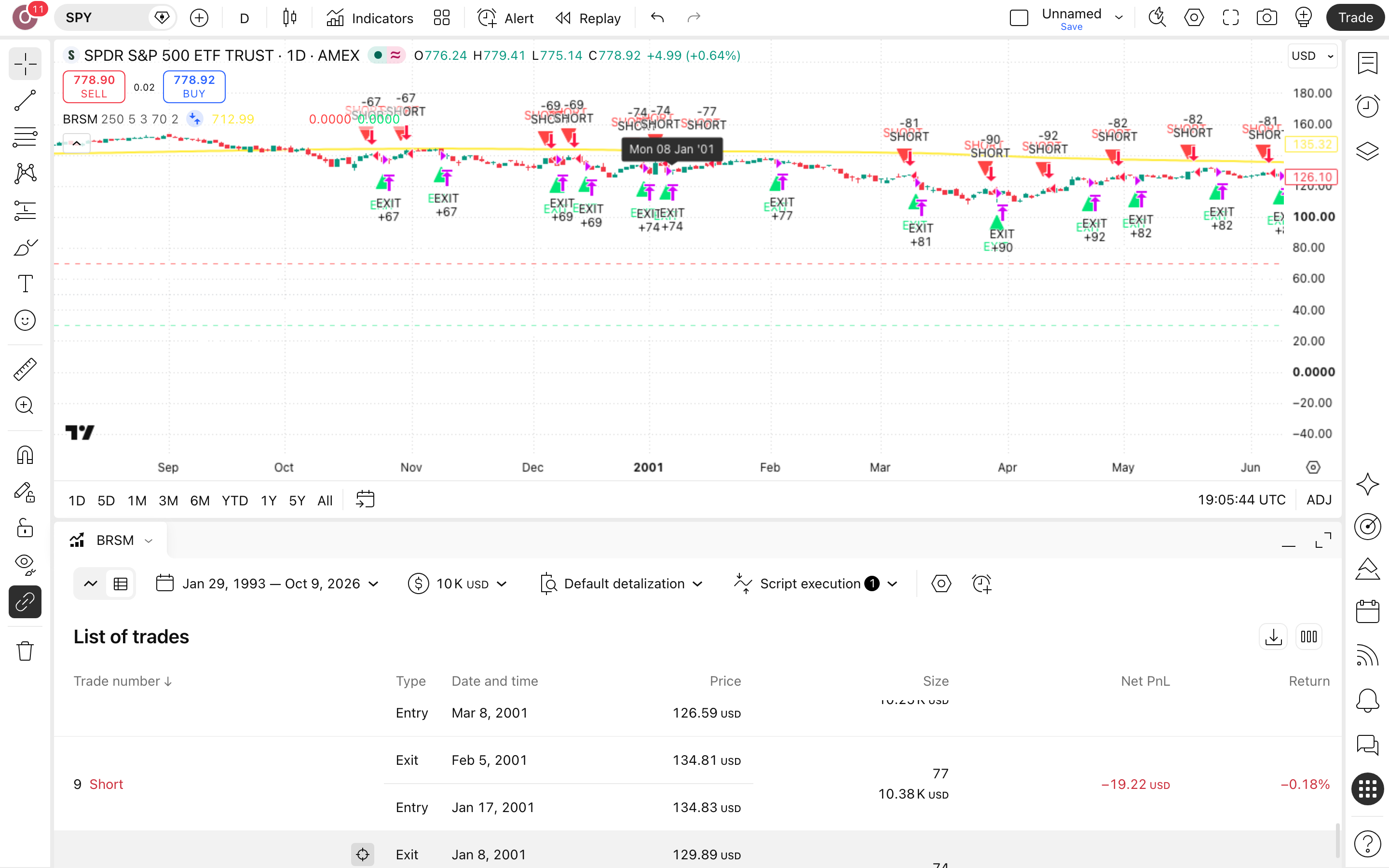
Task: Start bar Replay mode
Action: click(588, 18)
